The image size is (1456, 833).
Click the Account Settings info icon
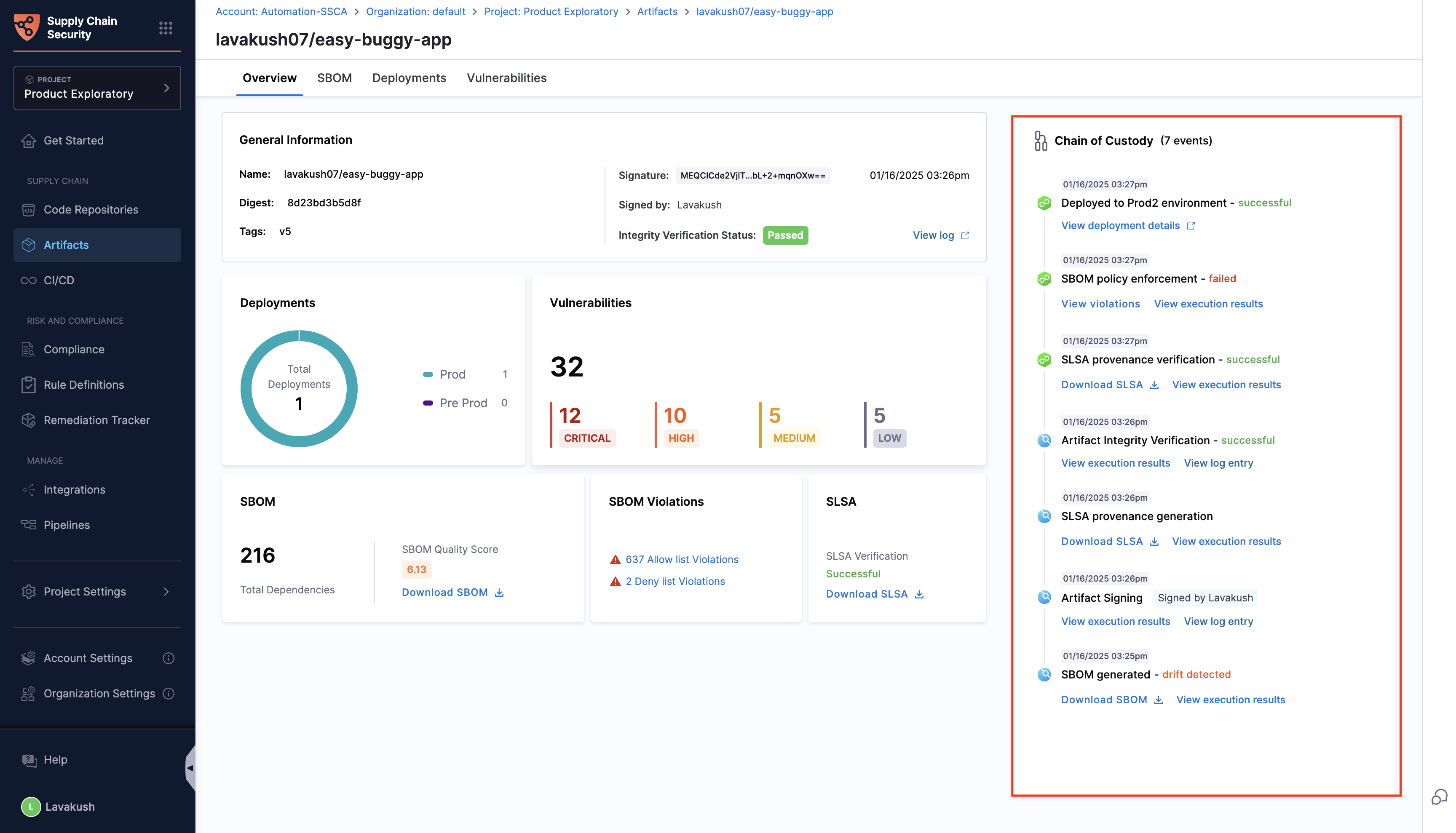pos(168,658)
